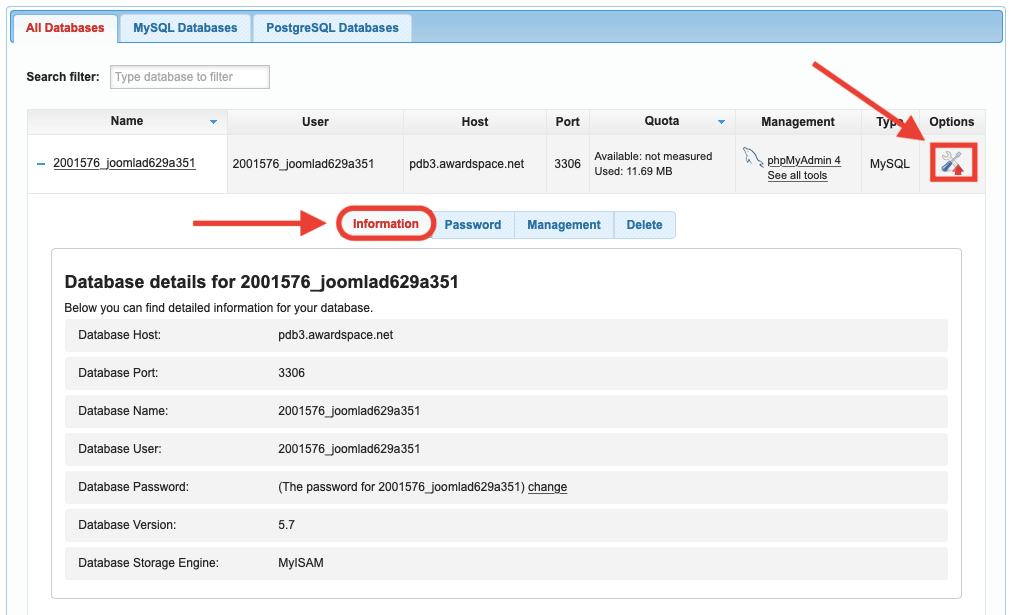Click the User column header
This screenshot has width=1011, height=615.
315,122
